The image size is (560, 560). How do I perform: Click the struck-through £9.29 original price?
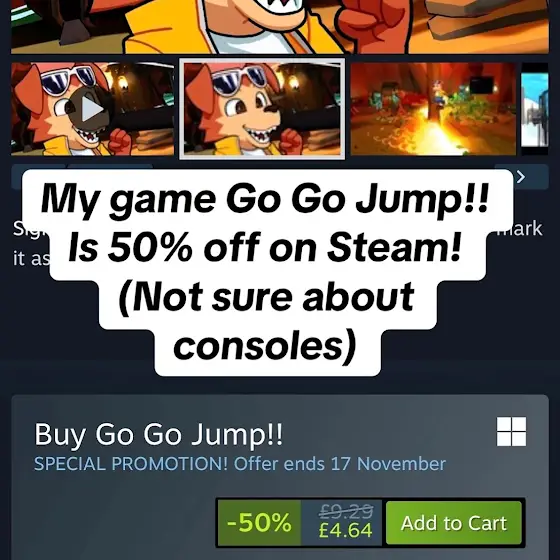click(x=346, y=511)
